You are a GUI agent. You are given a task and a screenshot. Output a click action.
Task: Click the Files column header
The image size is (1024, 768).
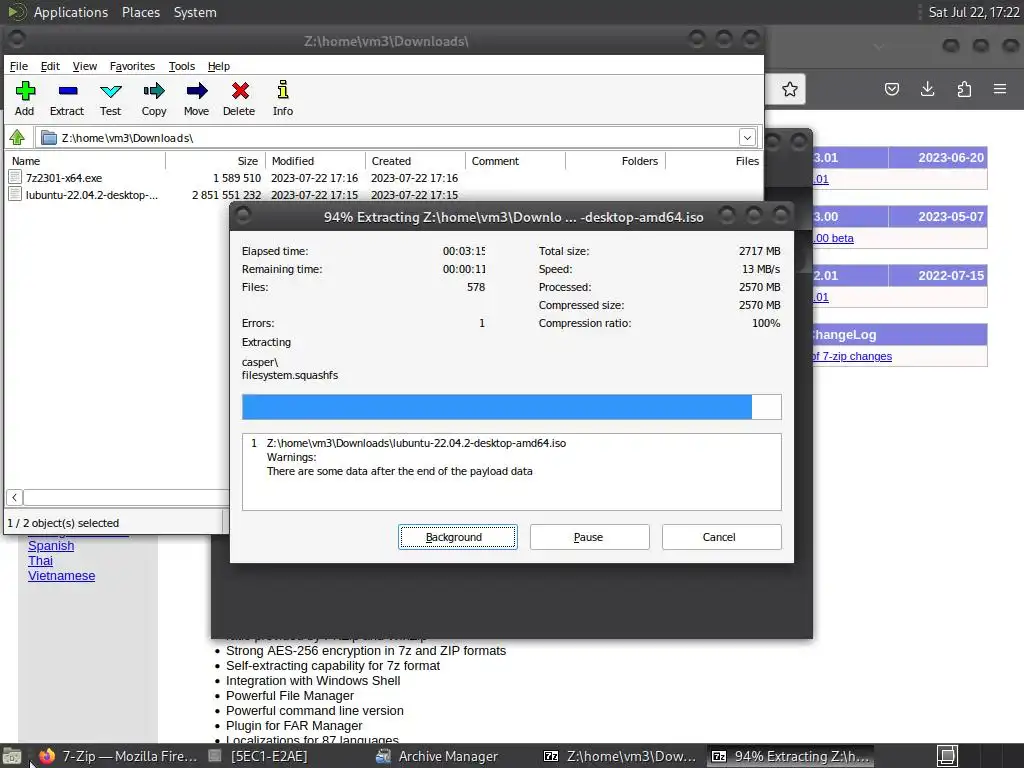(x=714, y=161)
